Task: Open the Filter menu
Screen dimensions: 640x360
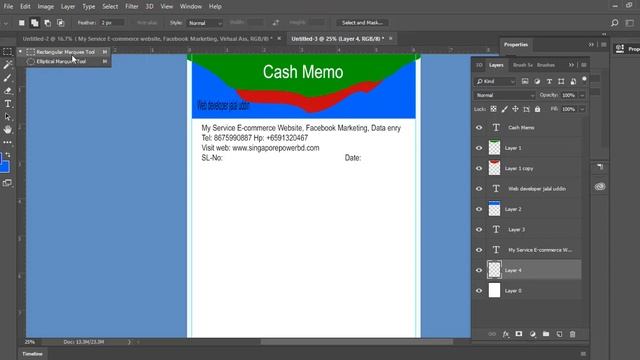Action: click(131, 7)
